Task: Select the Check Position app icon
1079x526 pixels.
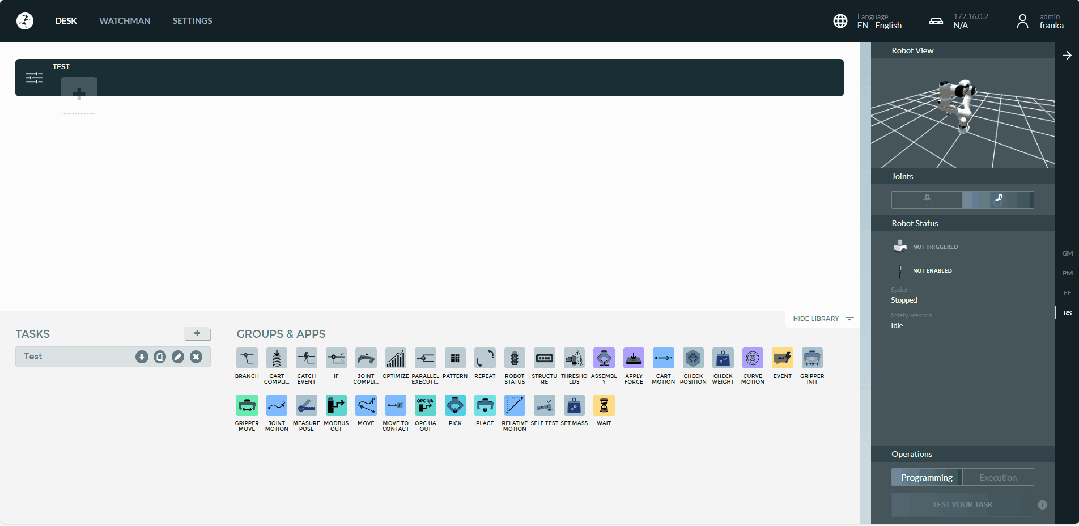Action: (693, 358)
